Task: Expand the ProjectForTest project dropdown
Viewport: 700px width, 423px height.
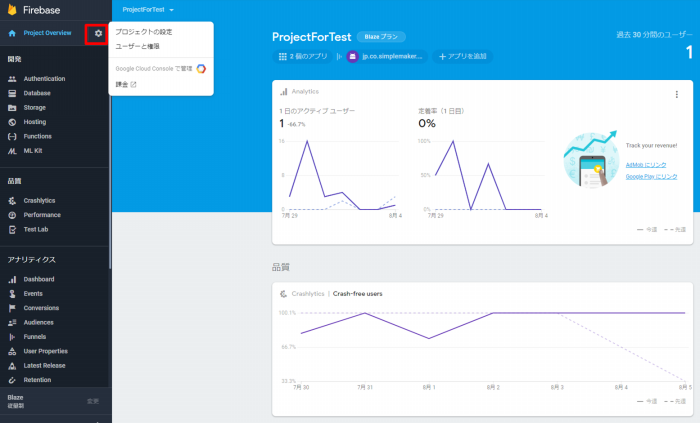Action: [148, 10]
